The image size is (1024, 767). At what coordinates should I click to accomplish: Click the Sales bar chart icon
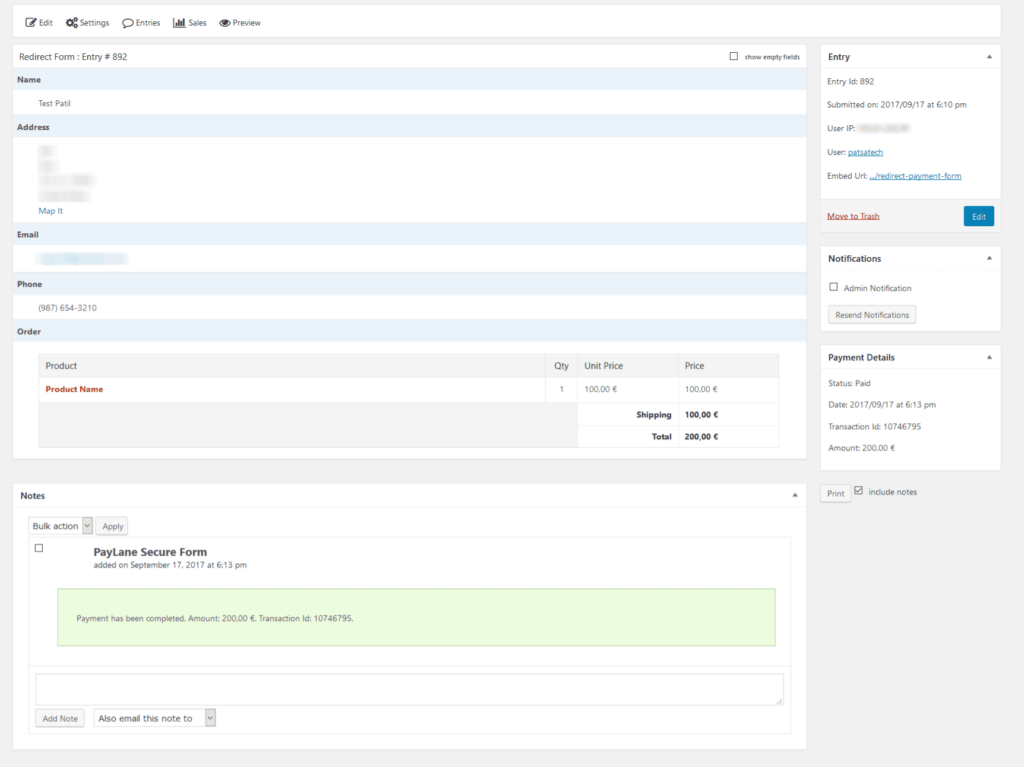(x=179, y=23)
